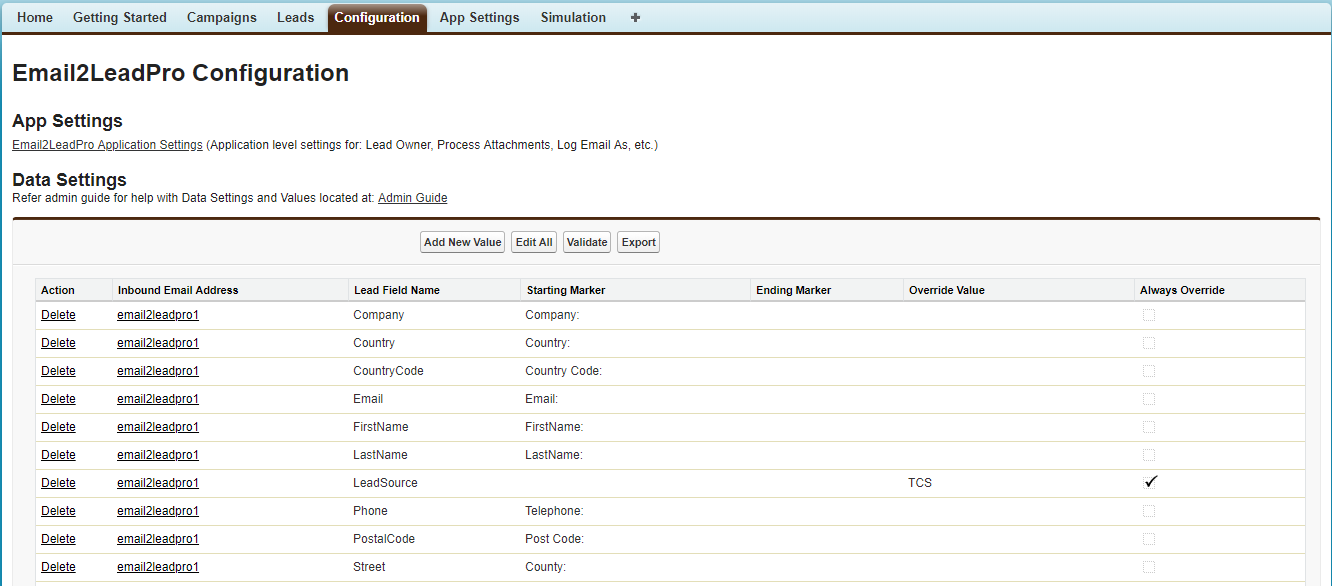Check Always Override for the Company row
1332x586 pixels.
pyautogui.click(x=1149, y=314)
